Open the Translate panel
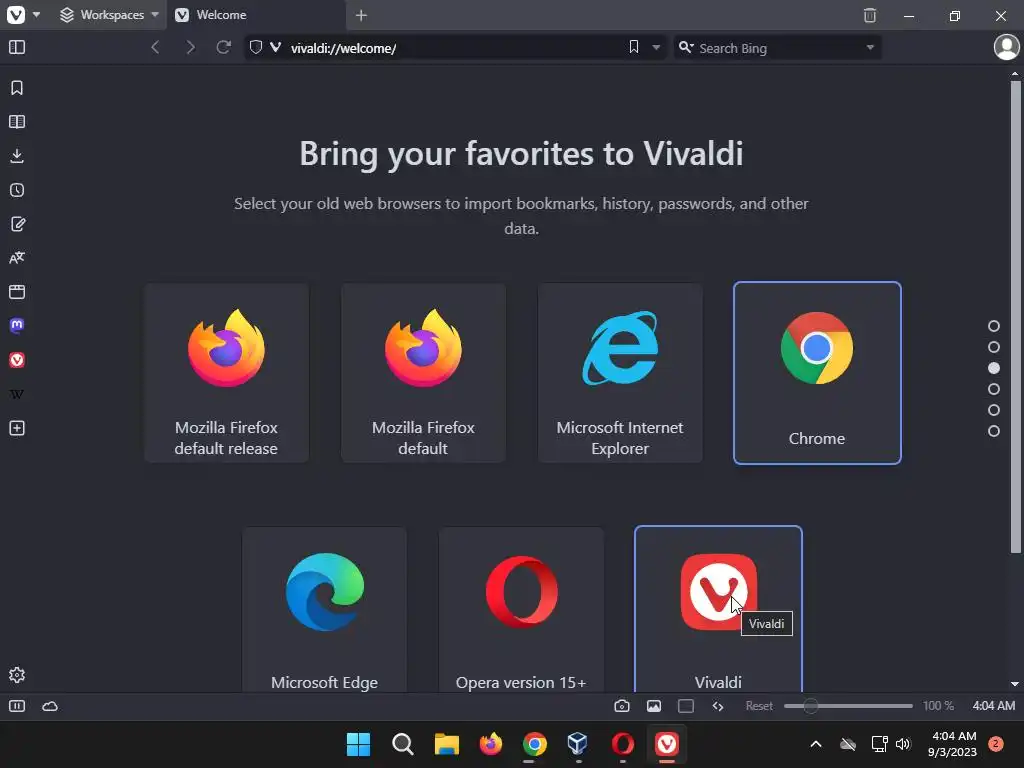The image size is (1024, 768). pos(17,258)
